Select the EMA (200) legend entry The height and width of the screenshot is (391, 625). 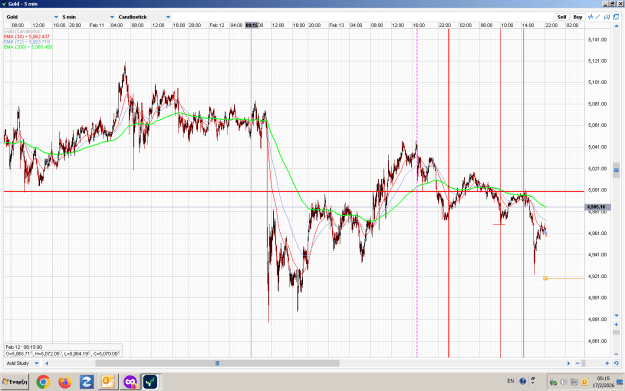[x=28, y=47]
